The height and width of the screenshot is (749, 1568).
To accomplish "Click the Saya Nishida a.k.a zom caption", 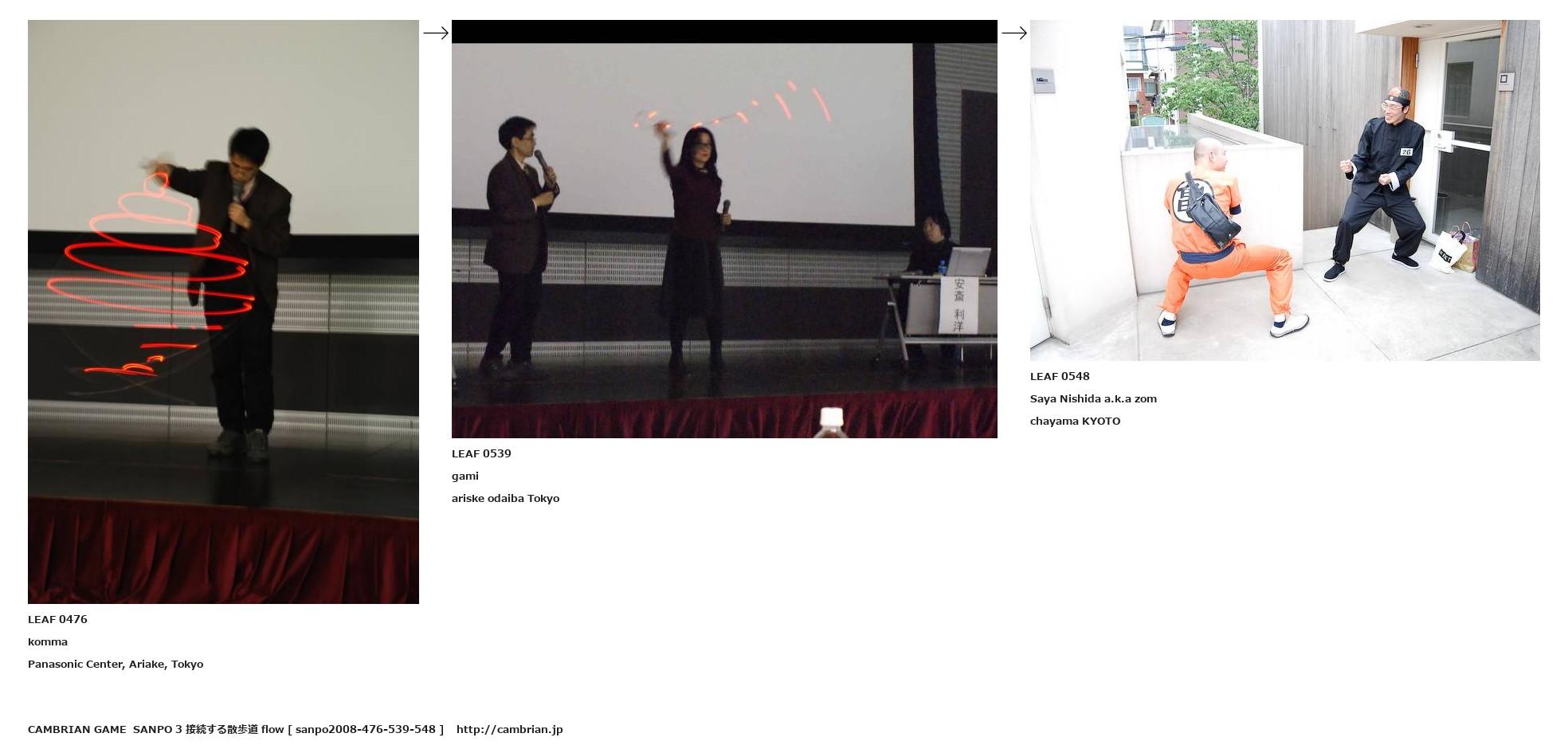I will 1093,398.
